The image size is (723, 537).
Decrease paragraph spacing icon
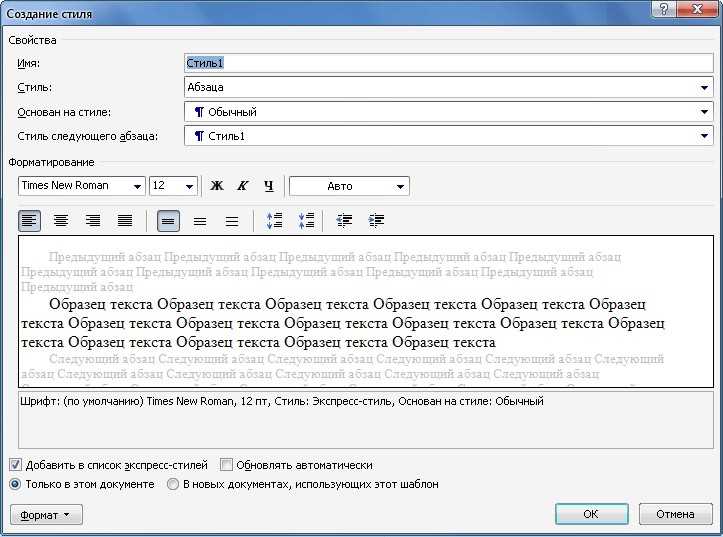tap(306, 221)
